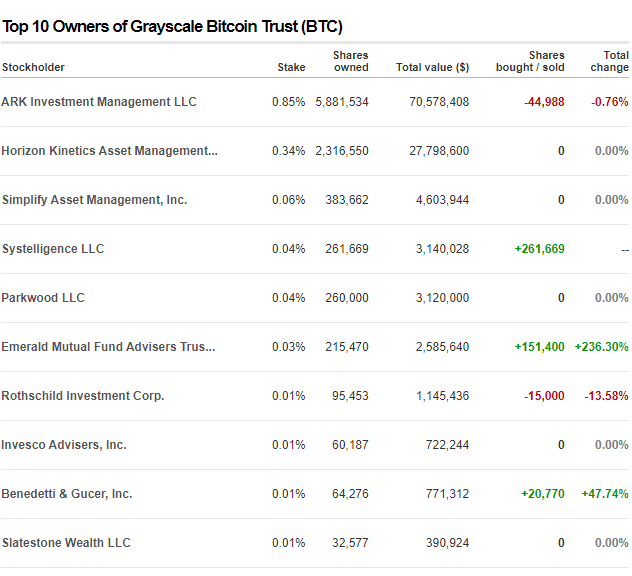
Task: Click Rothschild Investment Corp. name
Action: (83, 395)
